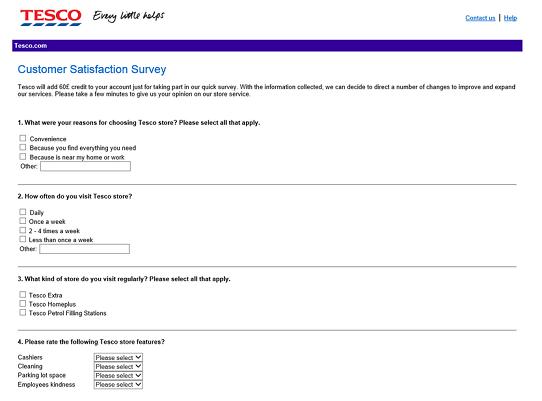Expand the Cleaning rating dropdown
The width and height of the screenshot is (542, 401).
click(x=118, y=366)
